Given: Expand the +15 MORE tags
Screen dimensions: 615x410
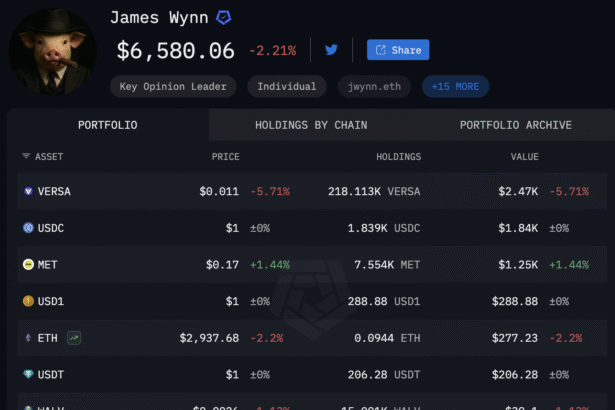Looking at the screenshot, I should [x=455, y=87].
